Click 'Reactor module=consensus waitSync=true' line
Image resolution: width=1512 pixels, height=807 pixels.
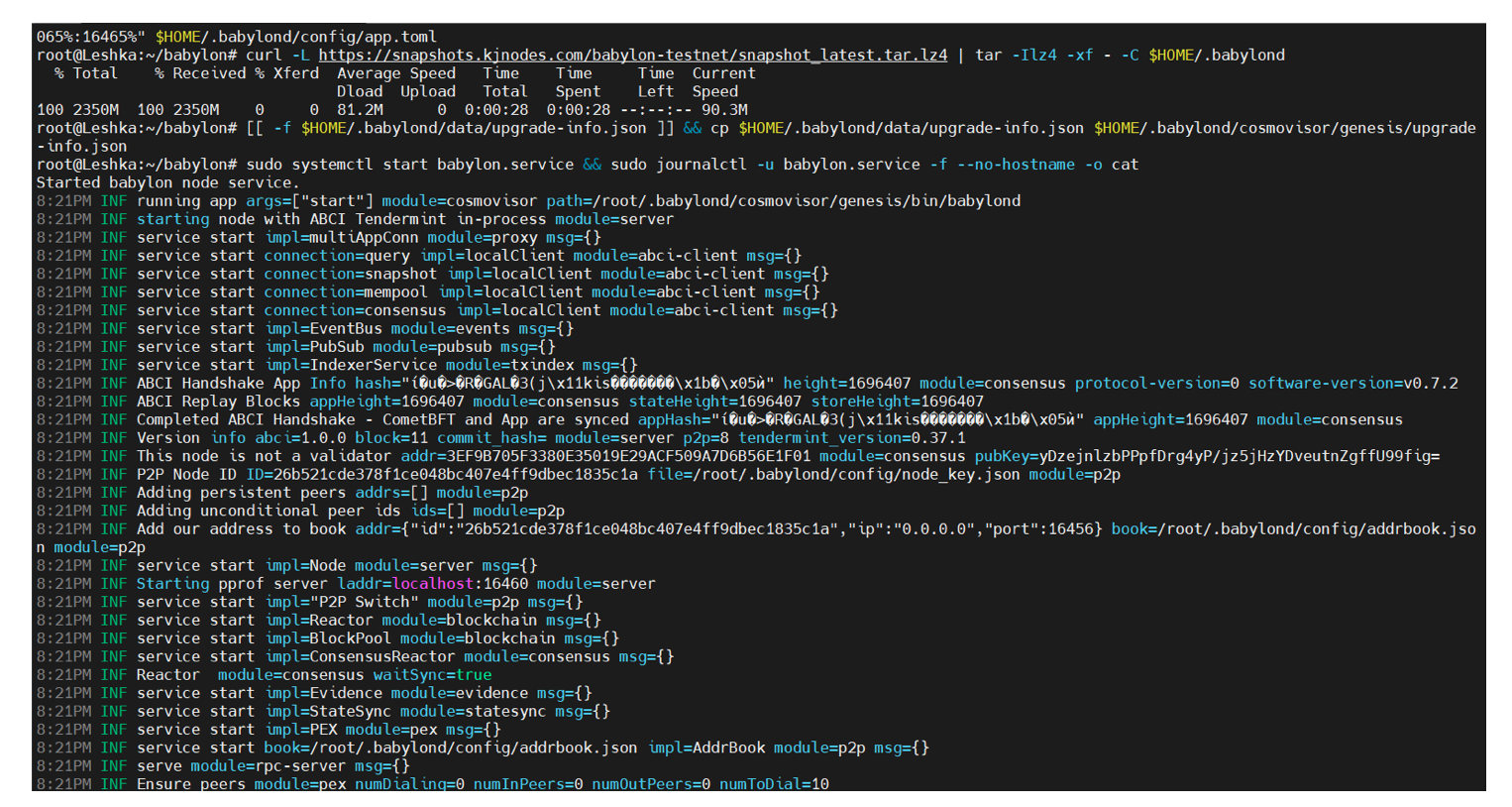(265, 675)
